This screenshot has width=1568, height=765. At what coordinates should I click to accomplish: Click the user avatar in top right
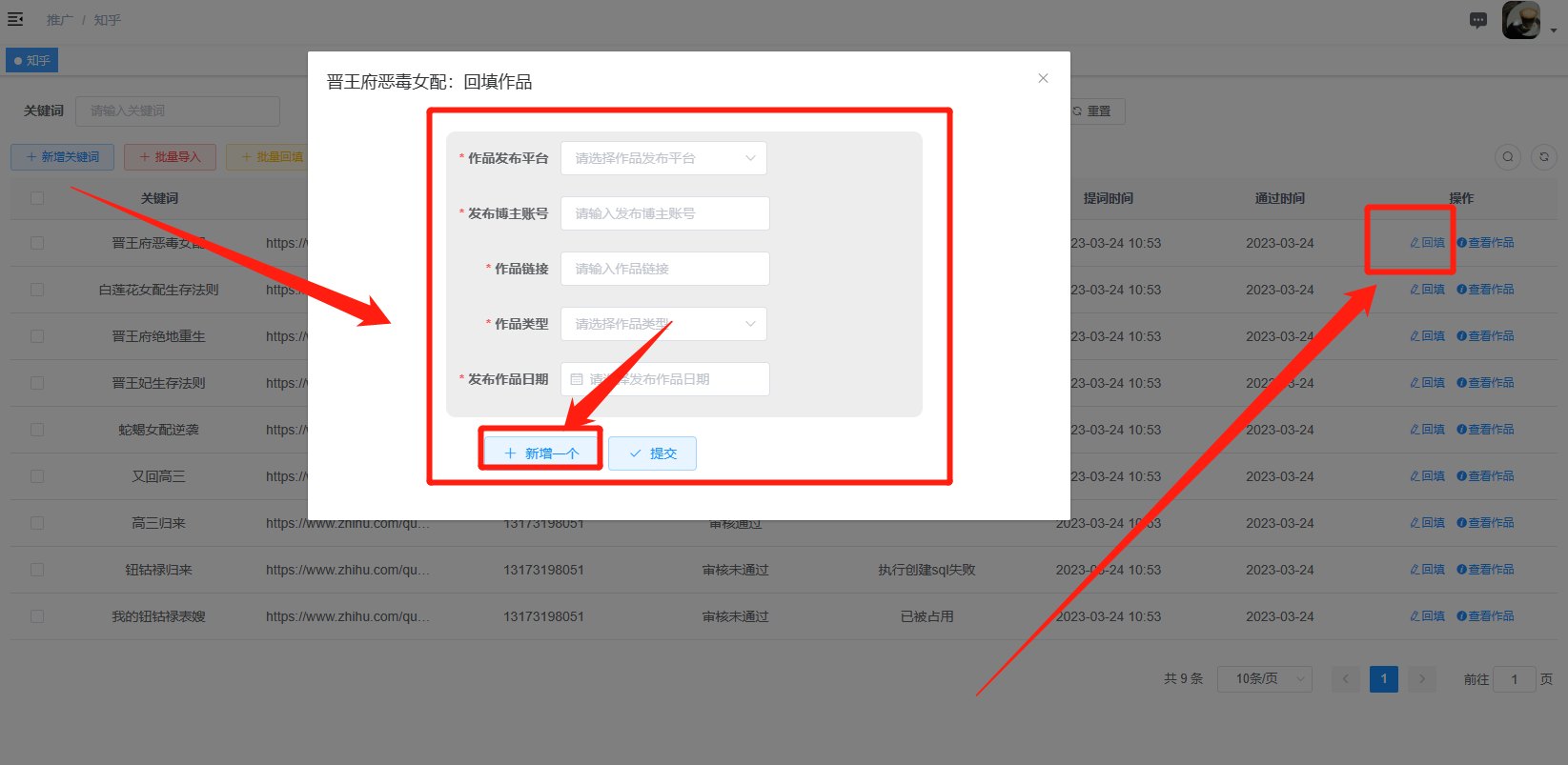(x=1520, y=20)
